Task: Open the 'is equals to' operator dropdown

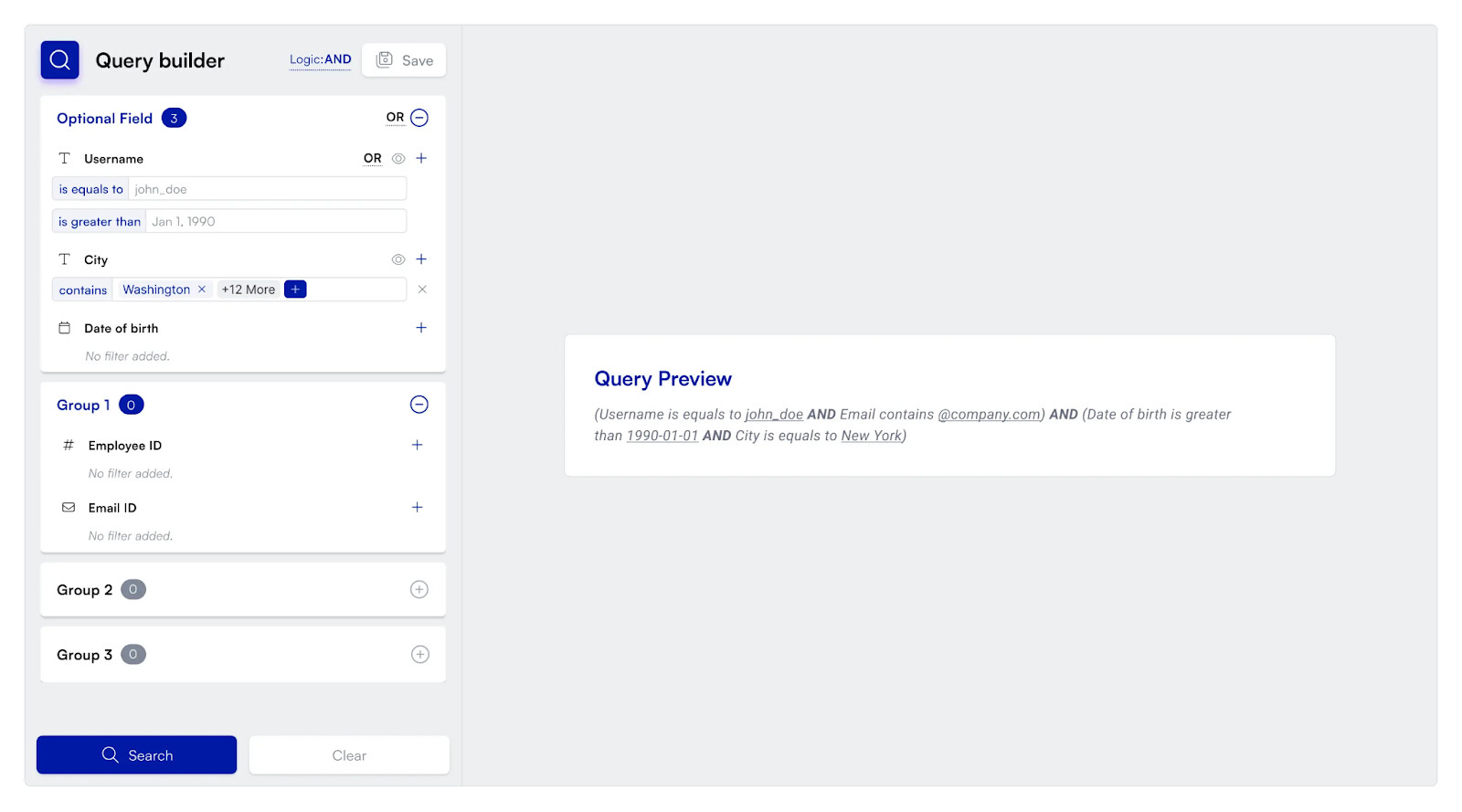Action: pos(90,189)
